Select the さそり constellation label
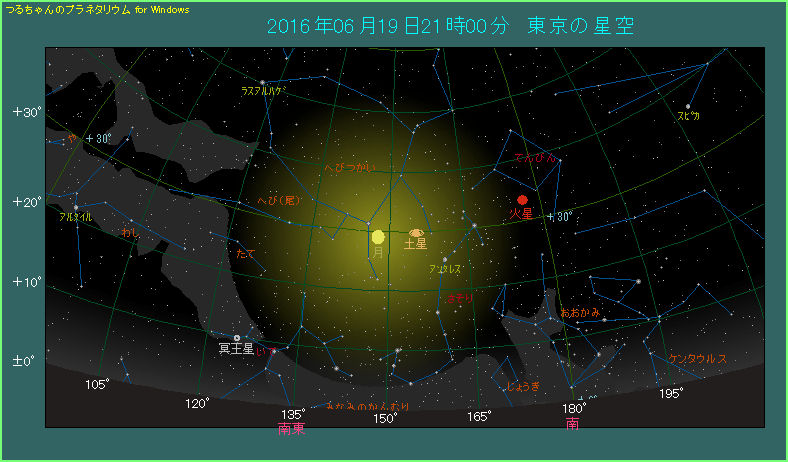Image resolution: width=788 pixels, height=462 pixels. tap(459, 298)
